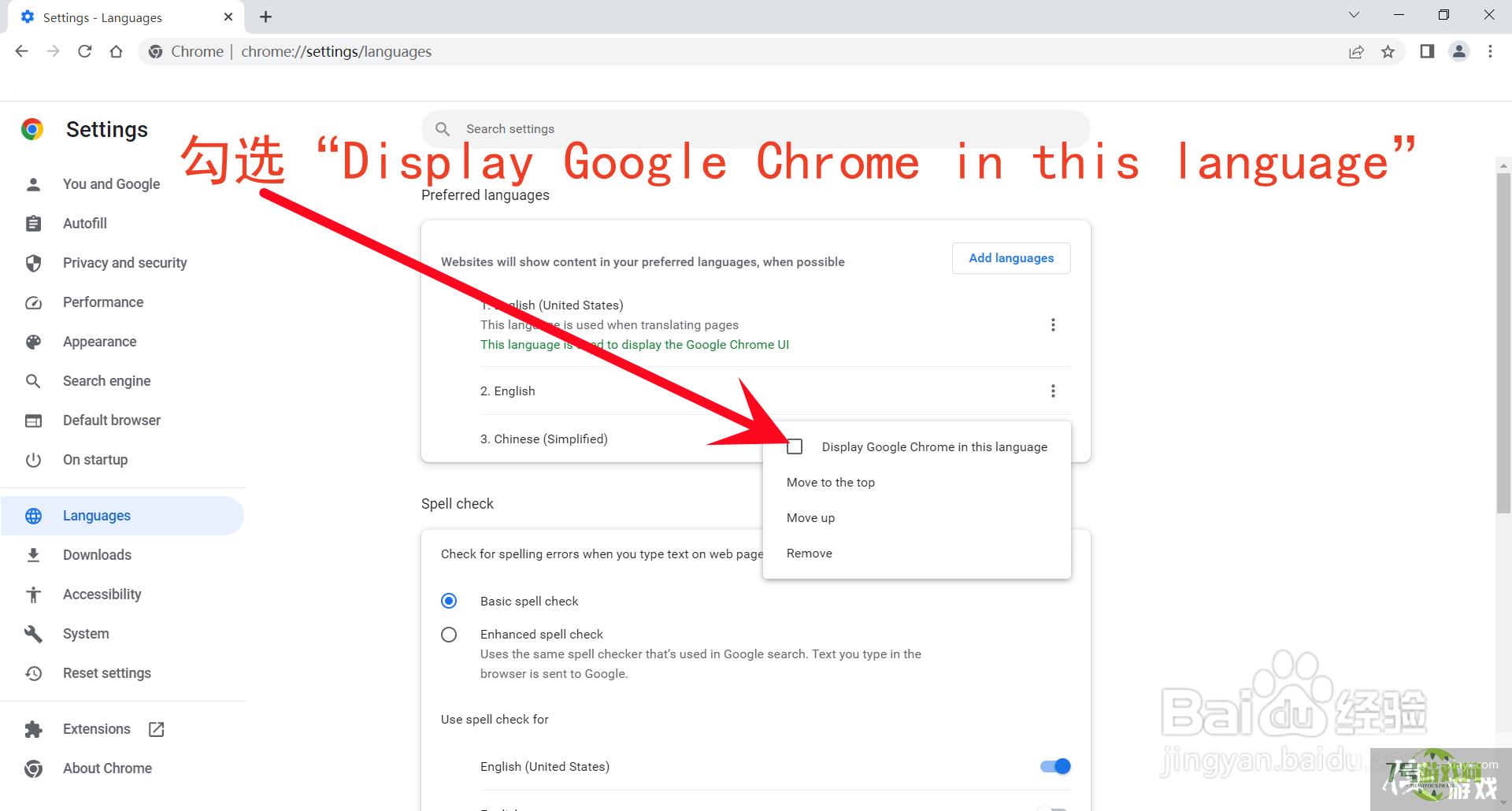Open the browser home page

[116, 51]
